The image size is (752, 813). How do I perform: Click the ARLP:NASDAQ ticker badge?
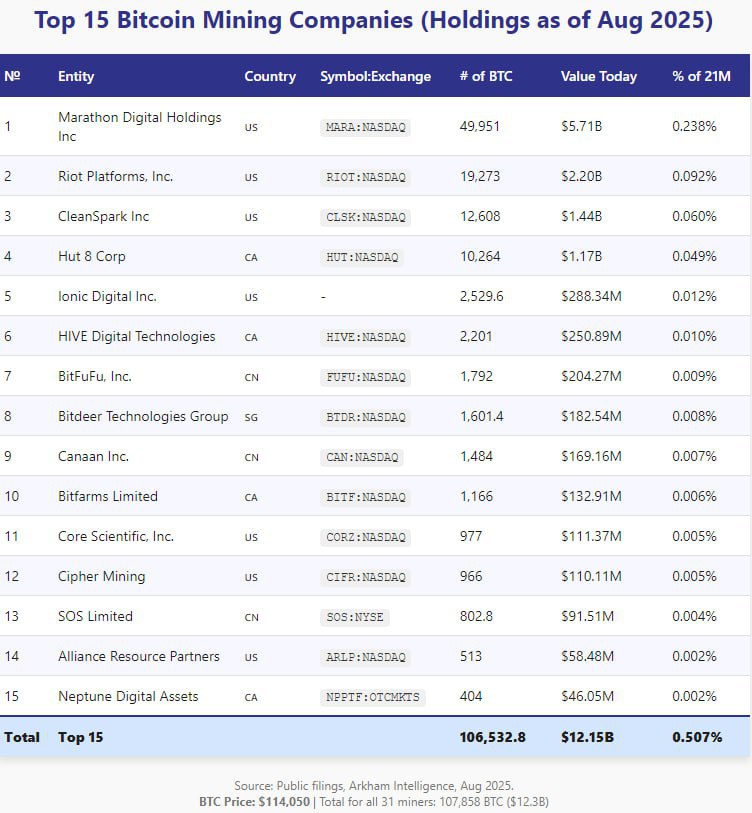tap(366, 657)
